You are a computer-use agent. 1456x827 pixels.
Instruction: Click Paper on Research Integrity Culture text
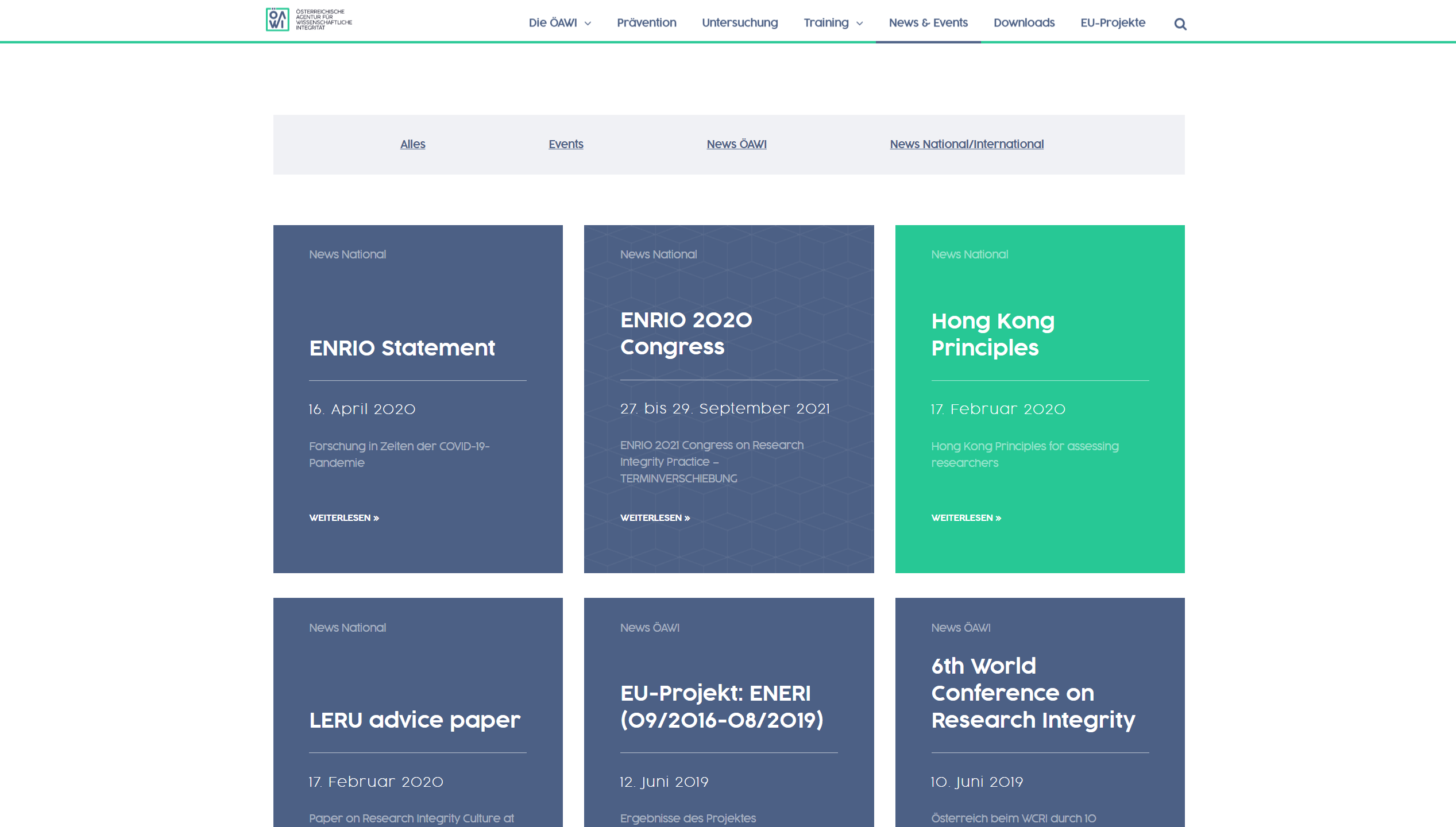[411, 818]
